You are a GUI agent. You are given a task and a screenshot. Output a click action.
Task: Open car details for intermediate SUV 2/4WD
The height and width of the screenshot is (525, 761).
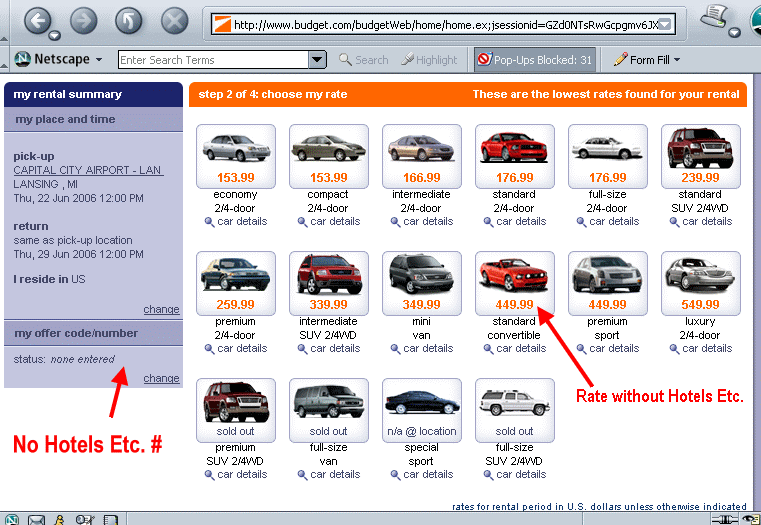(x=329, y=349)
